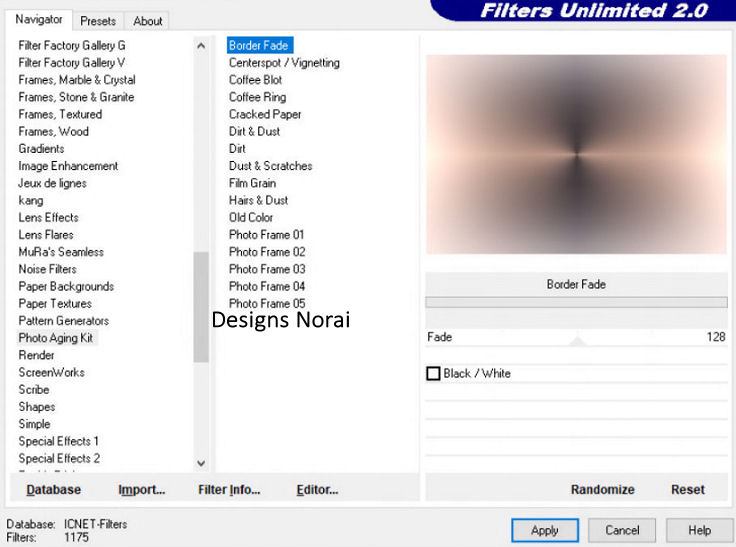This screenshot has height=547, width=736.
Task: Open the Presets tab
Action: 98,21
